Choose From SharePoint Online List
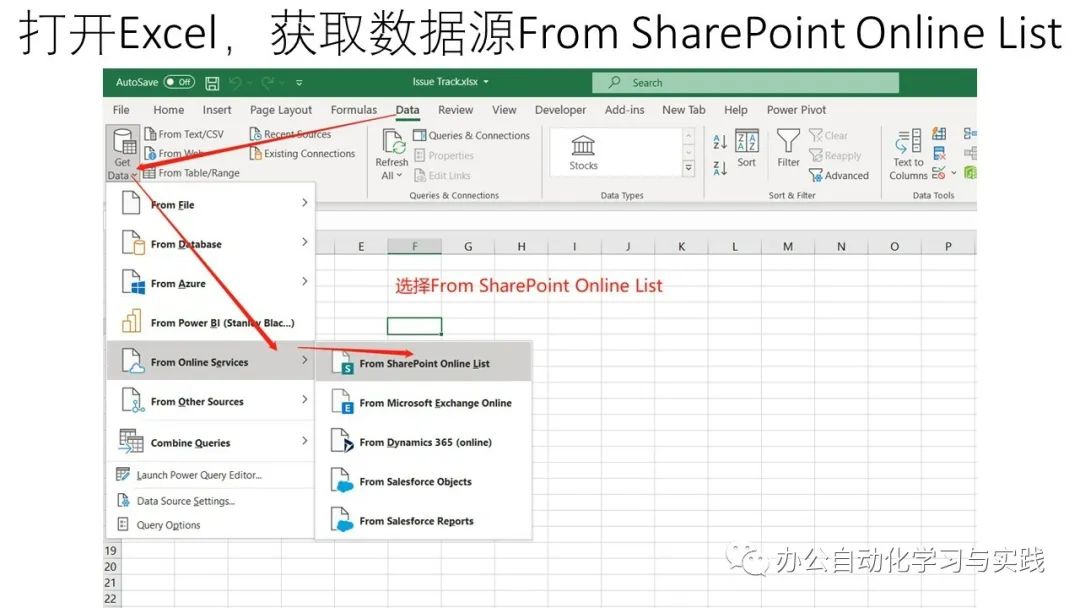Image resolution: width=1080 pixels, height=608 pixels. pos(424,363)
